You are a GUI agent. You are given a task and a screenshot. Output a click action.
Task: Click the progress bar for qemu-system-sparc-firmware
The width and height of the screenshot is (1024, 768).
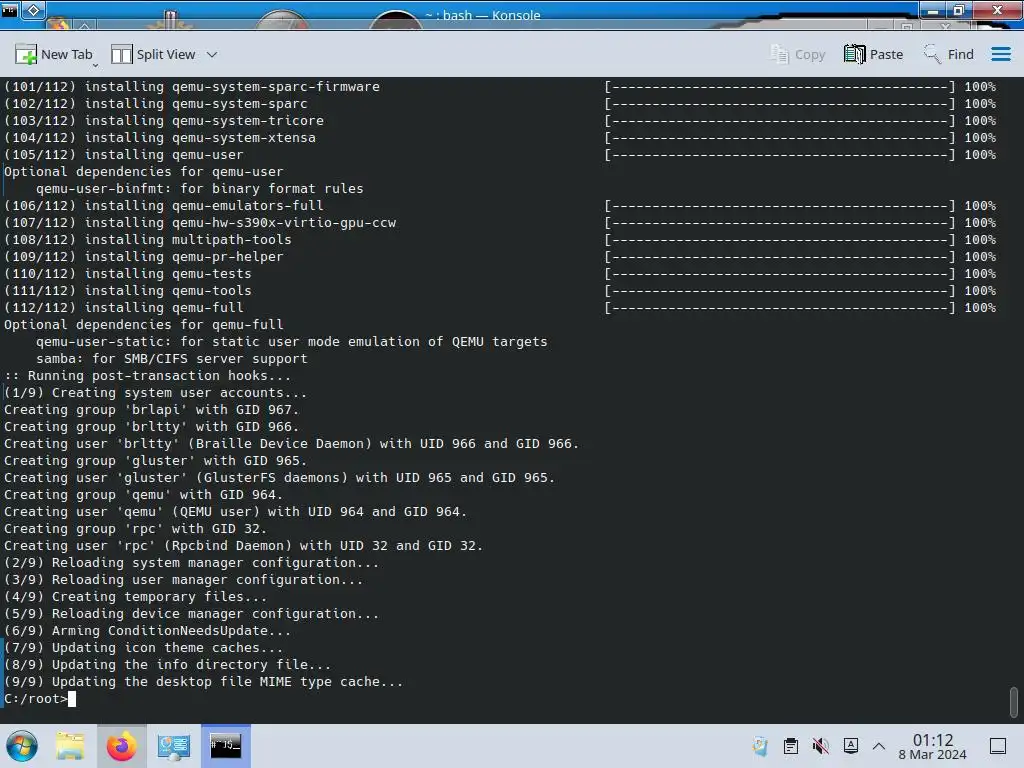coord(780,86)
